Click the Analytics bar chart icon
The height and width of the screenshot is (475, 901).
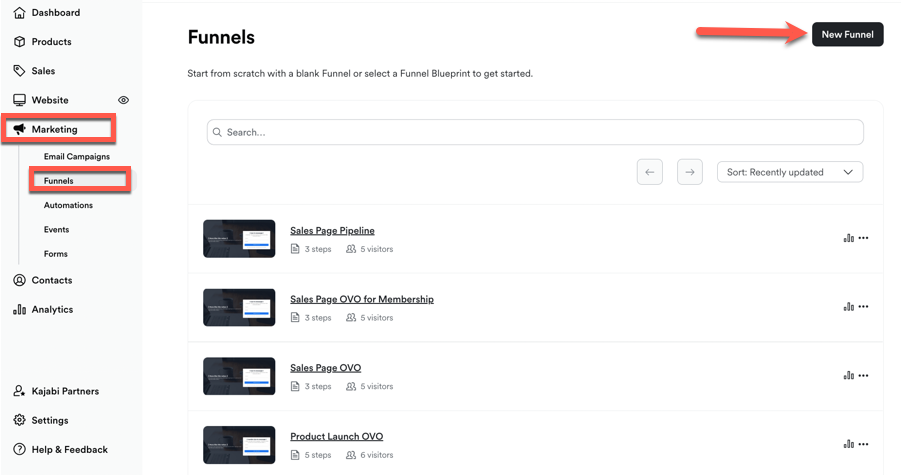19,309
